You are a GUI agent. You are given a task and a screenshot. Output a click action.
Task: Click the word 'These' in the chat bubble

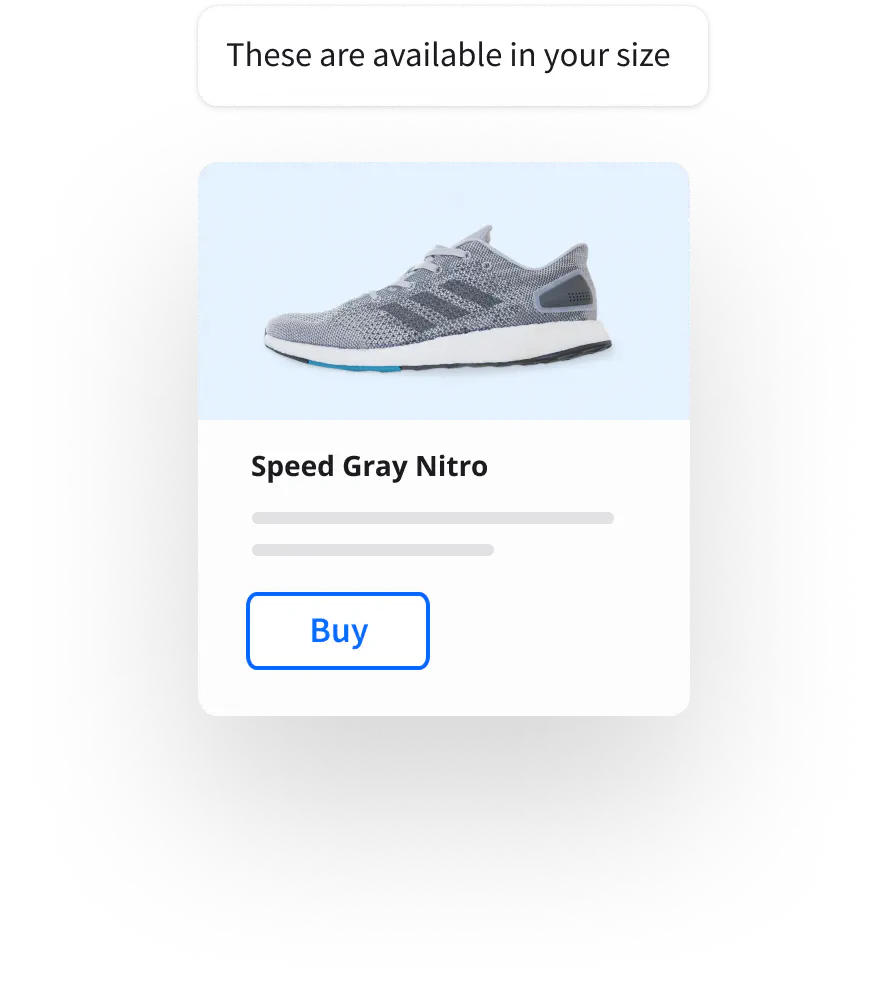pos(269,56)
